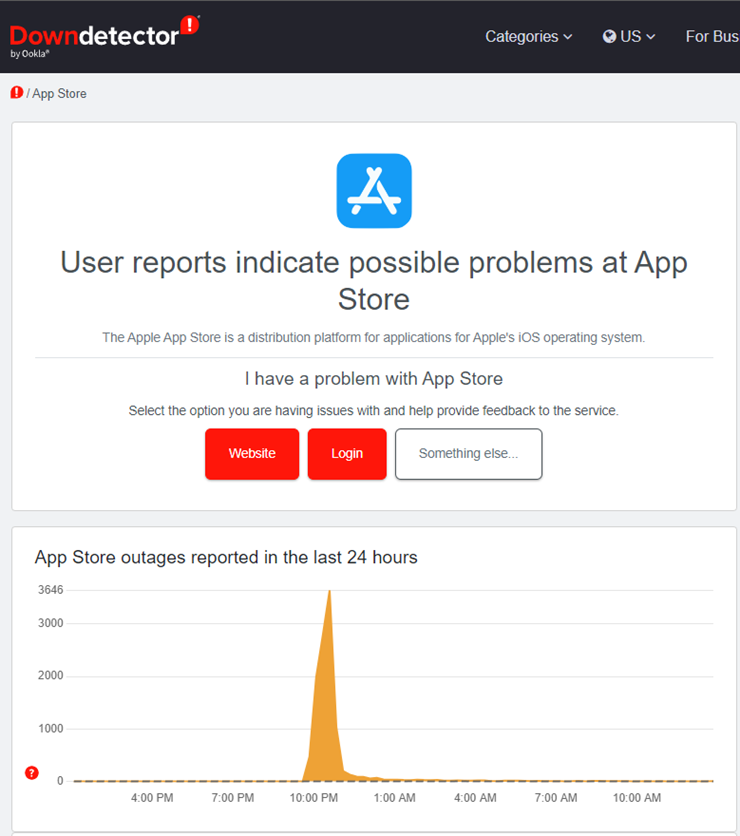Click the 1:00 AM axis label
740x836 pixels.
point(395,798)
